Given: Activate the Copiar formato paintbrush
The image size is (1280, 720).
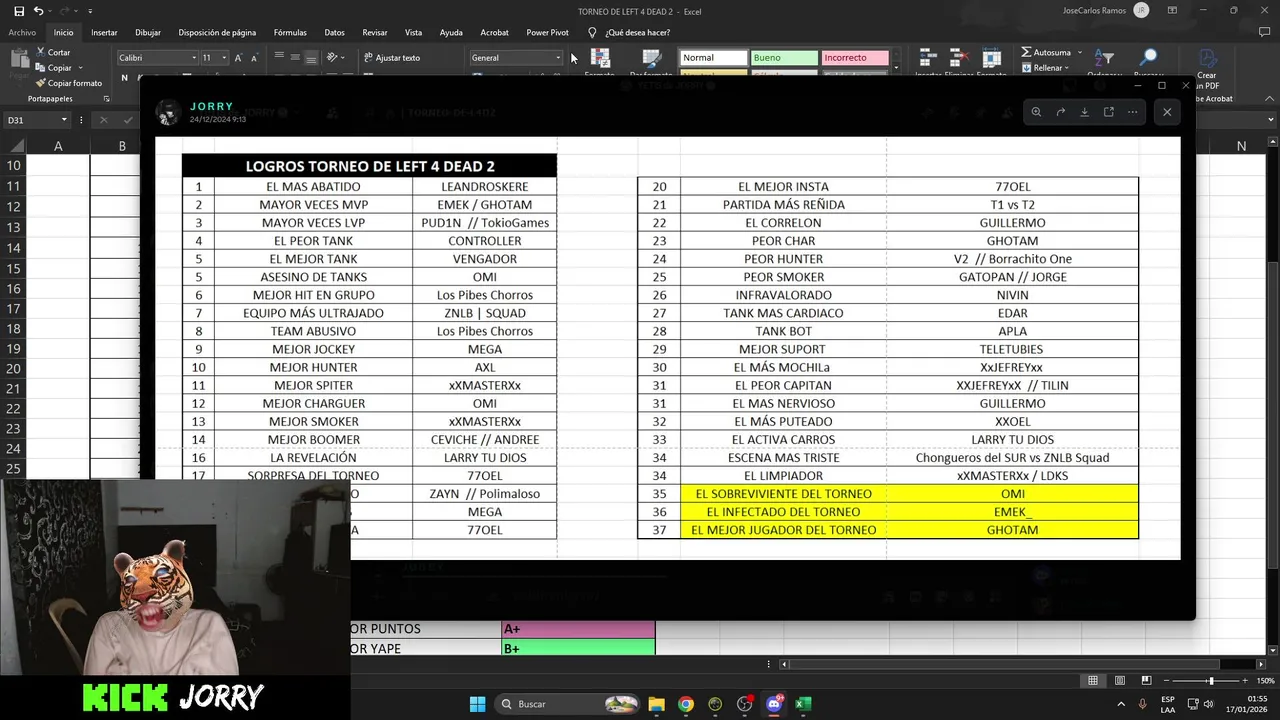Looking at the screenshot, I should (x=68, y=83).
